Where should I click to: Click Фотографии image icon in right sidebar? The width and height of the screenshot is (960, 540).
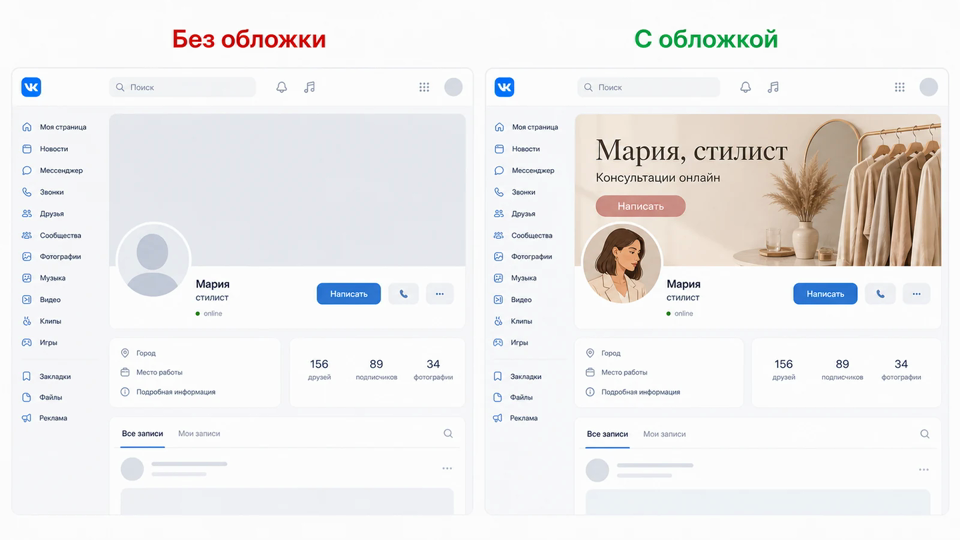(x=499, y=257)
